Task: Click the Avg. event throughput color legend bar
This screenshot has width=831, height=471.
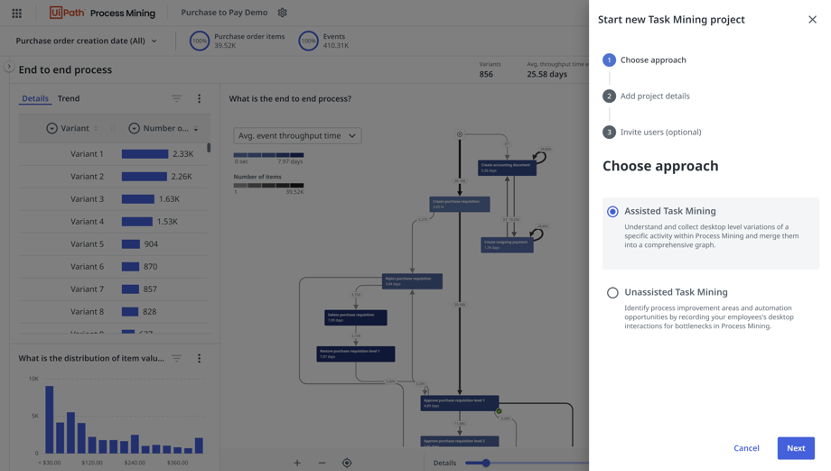Action: (269, 155)
